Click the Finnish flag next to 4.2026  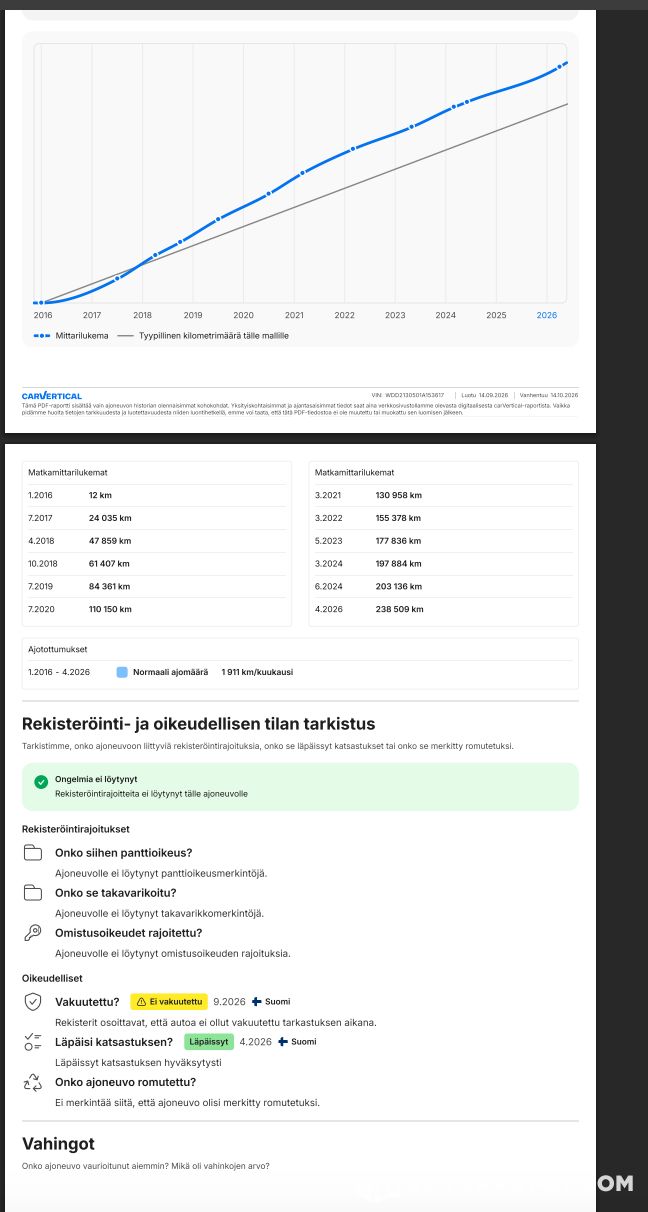[x=283, y=1041]
